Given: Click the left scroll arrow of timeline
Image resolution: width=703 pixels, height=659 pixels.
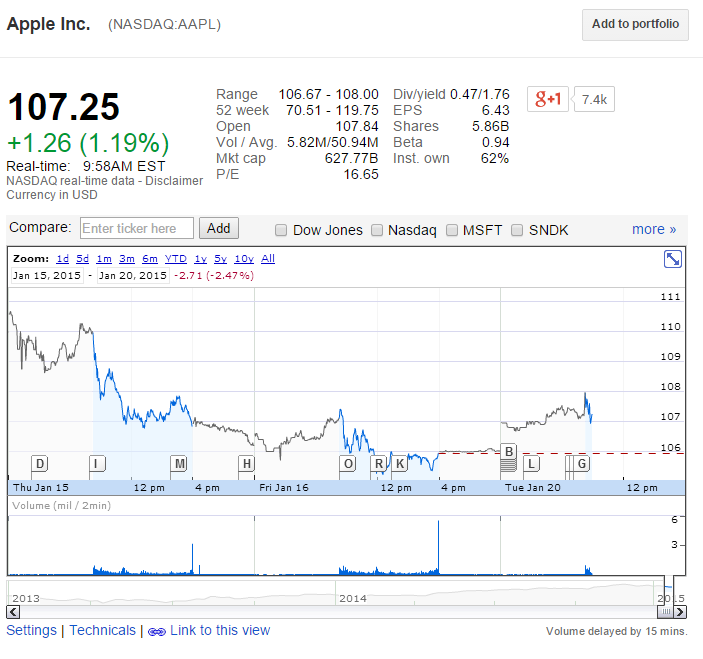Looking at the screenshot, I should pyautogui.click(x=13, y=612).
